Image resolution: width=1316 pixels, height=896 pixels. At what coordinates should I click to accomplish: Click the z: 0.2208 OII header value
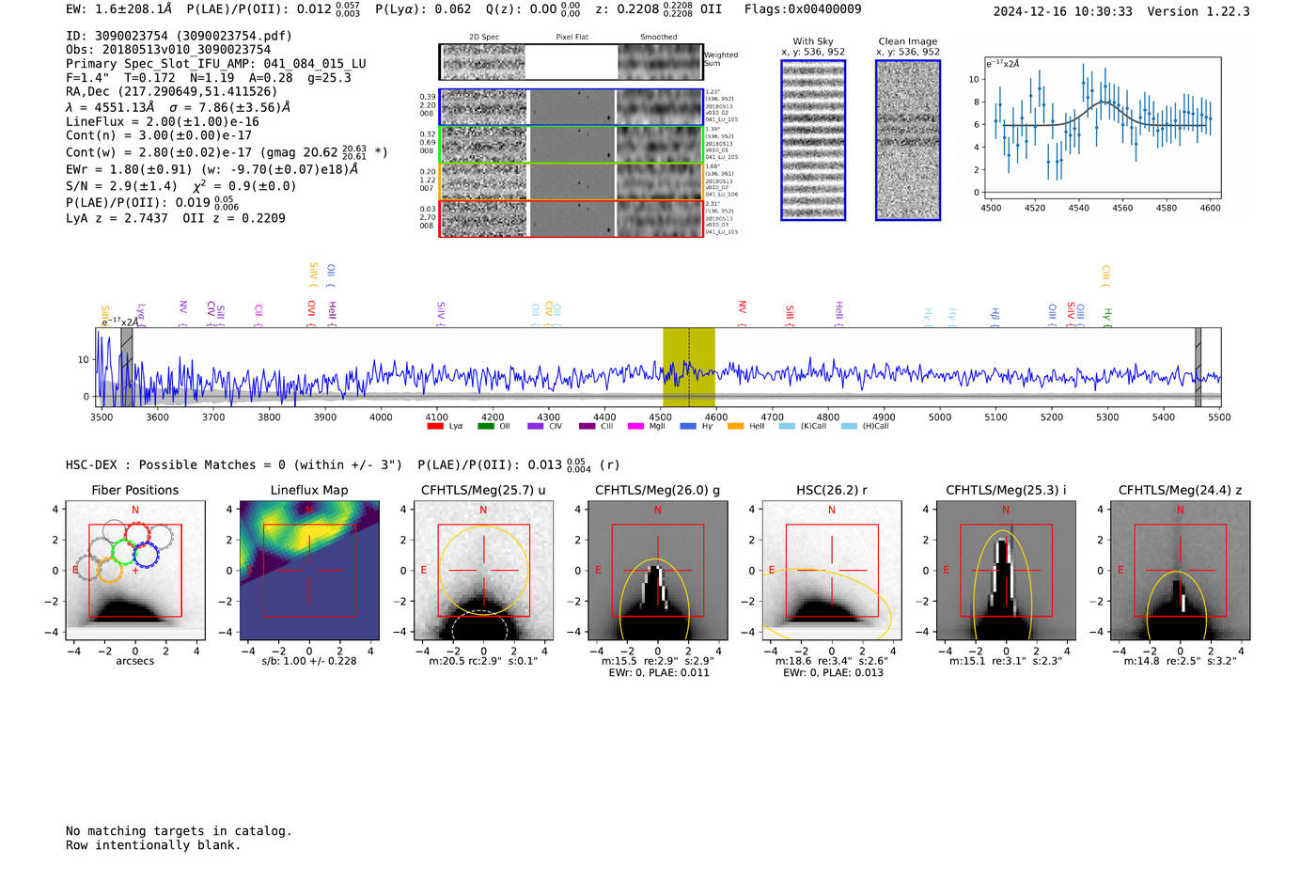point(659,9)
